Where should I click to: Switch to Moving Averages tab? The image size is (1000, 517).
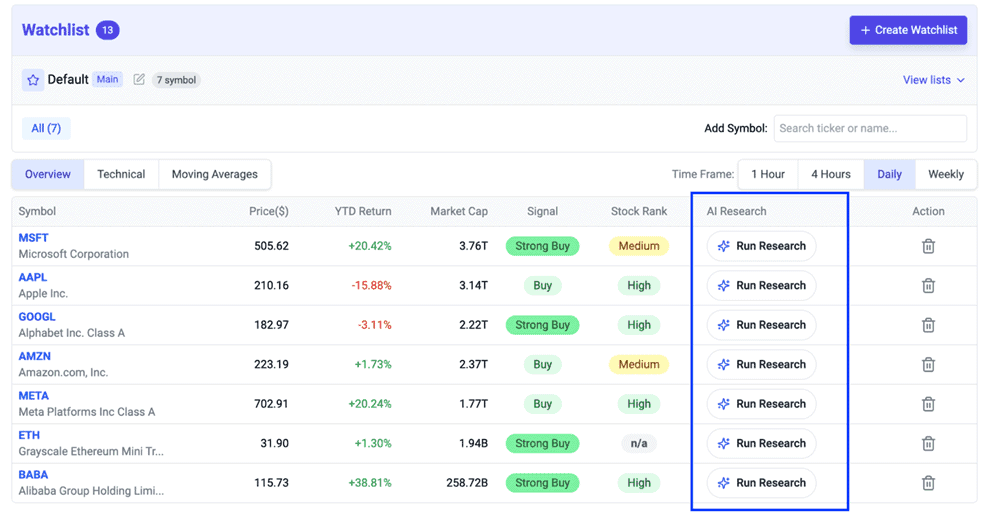click(214, 174)
